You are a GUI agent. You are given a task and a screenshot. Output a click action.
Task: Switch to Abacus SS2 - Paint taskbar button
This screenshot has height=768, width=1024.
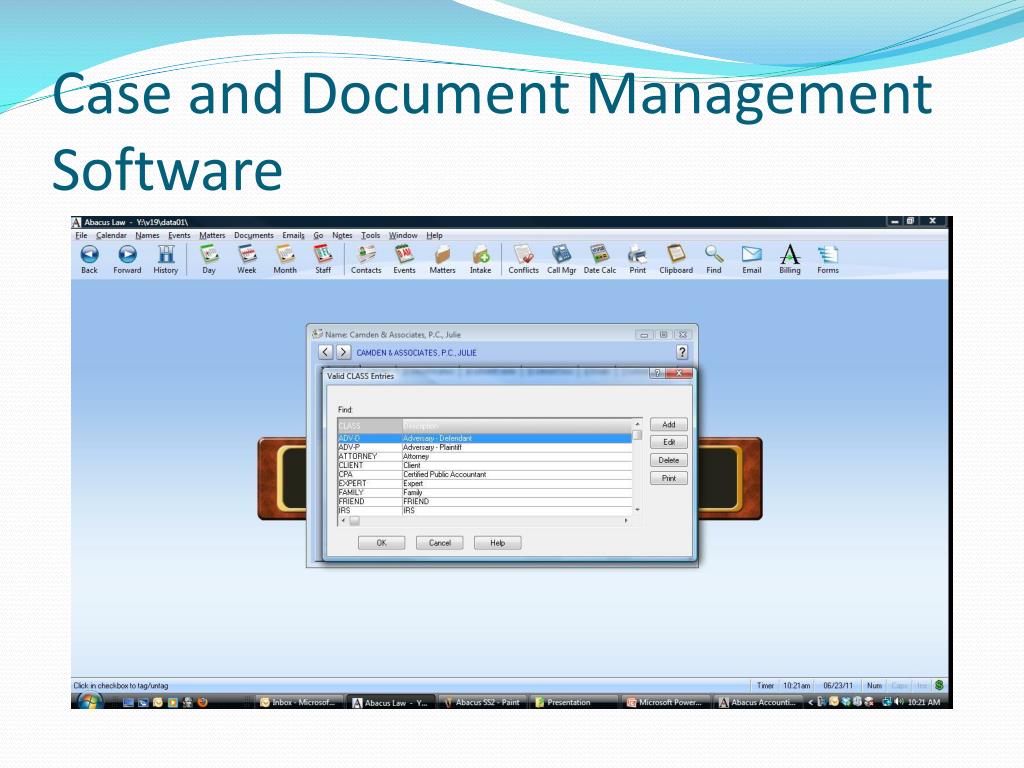click(482, 702)
